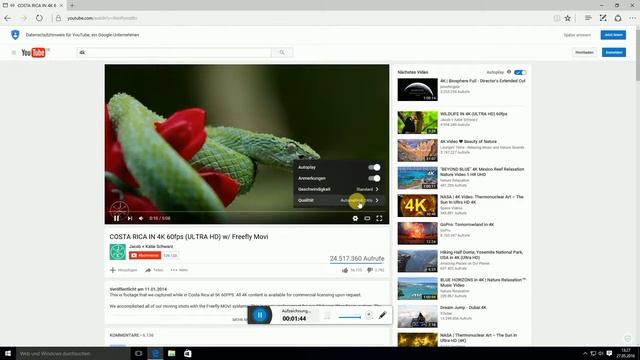Viewport: 640px width, 360px height.
Task: Toggle Anmerkungen switch in settings menu
Action: [x=374, y=178]
